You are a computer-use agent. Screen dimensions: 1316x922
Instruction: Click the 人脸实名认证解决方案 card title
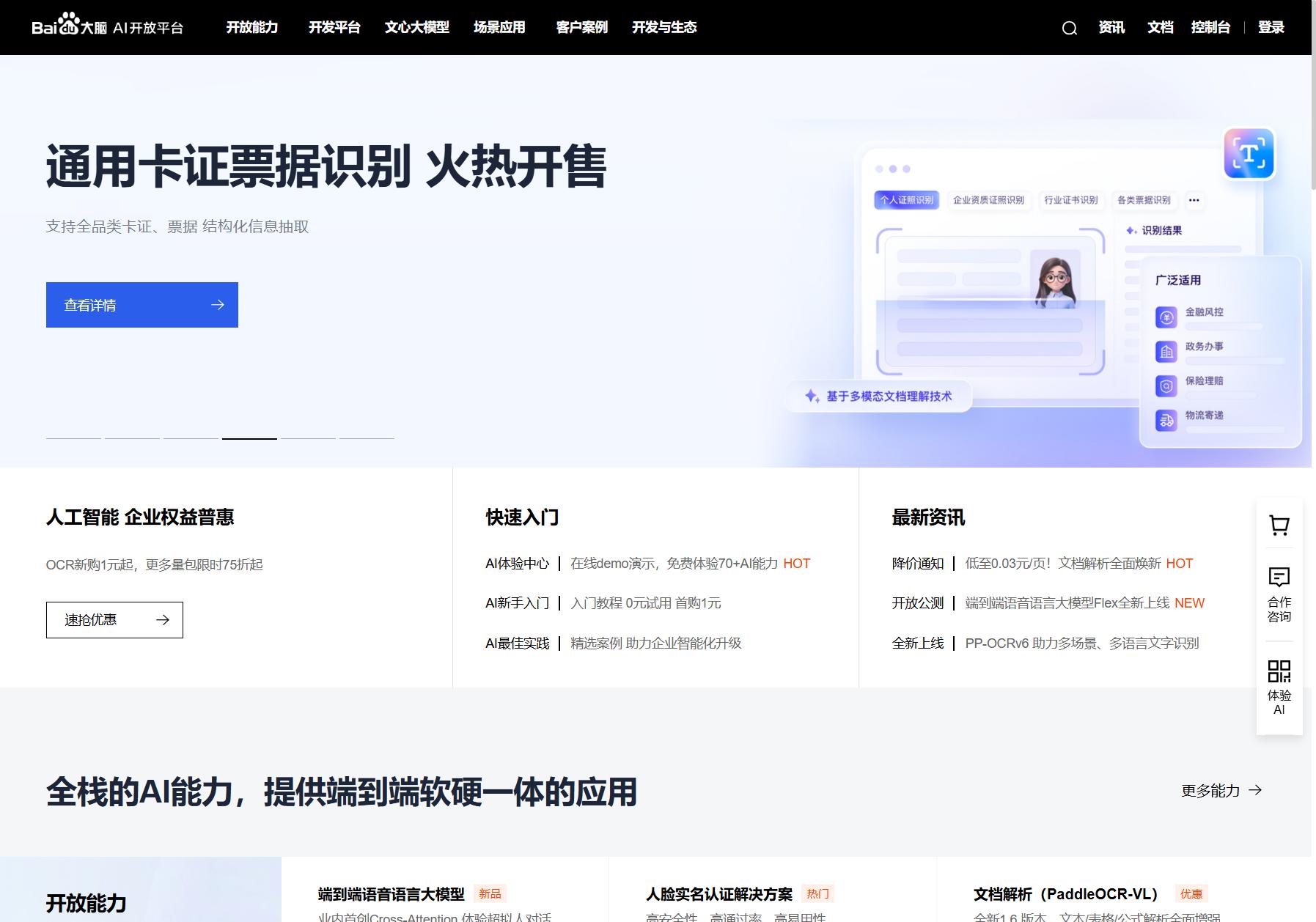coord(719,894)
